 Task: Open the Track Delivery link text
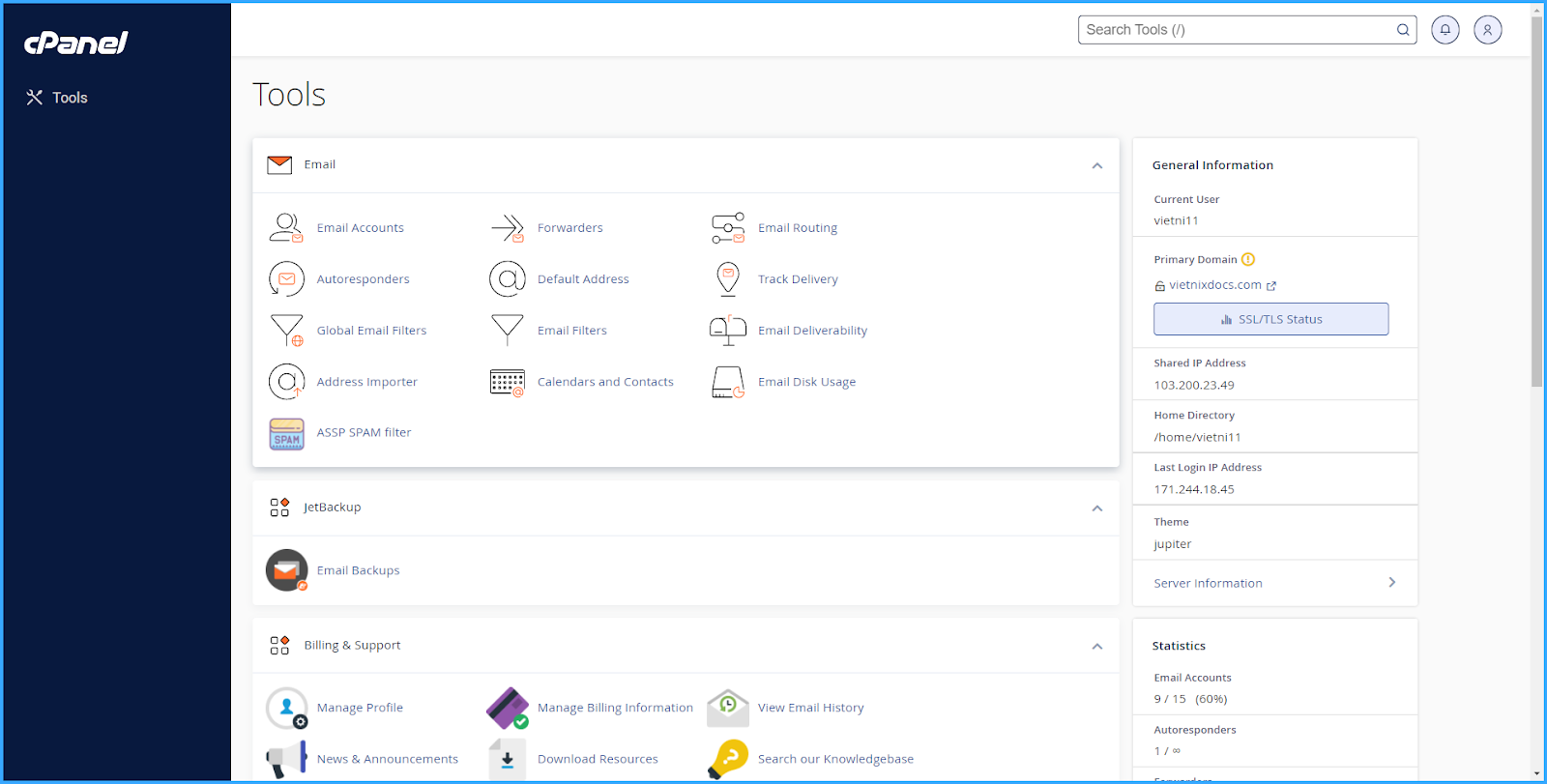(x=798, y=279)
